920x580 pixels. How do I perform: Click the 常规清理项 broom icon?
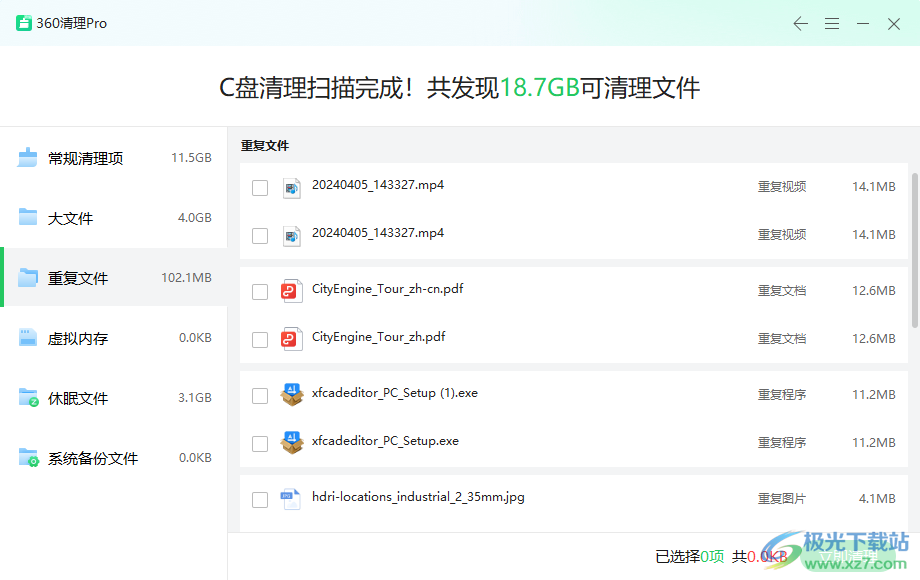click(28, 158)
